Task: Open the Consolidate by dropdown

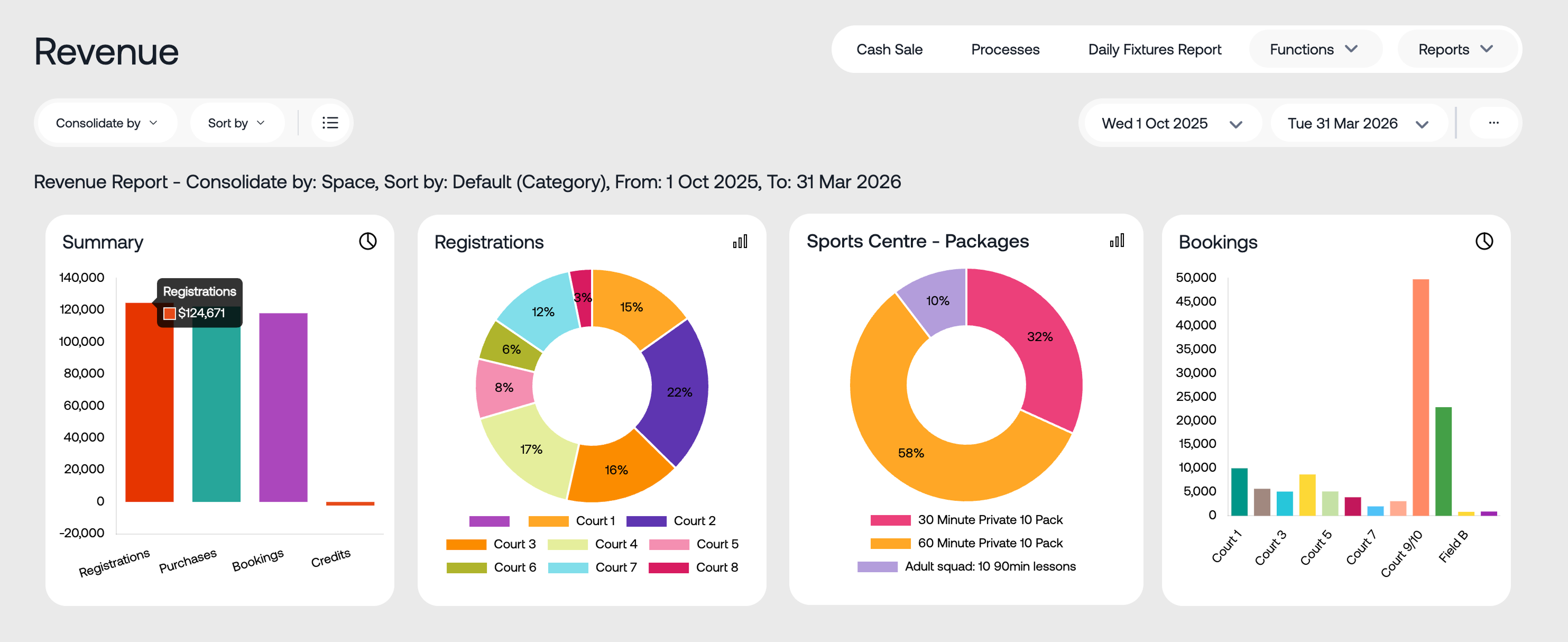Action: [106, 123]
